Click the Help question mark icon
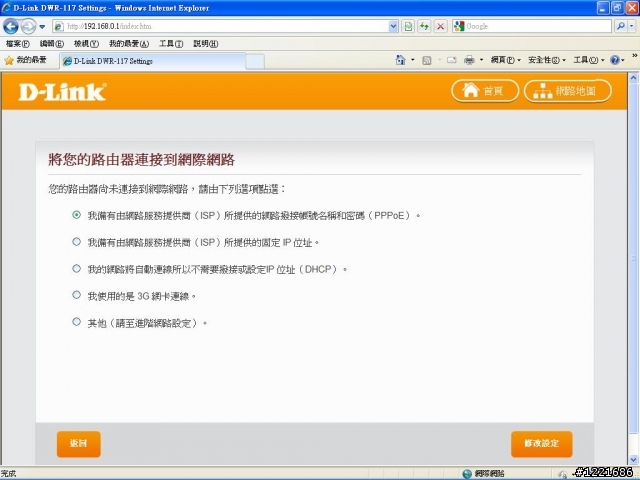Image resolution: width=640 pixels, height=480 pixels. click(x=615, y=60)
